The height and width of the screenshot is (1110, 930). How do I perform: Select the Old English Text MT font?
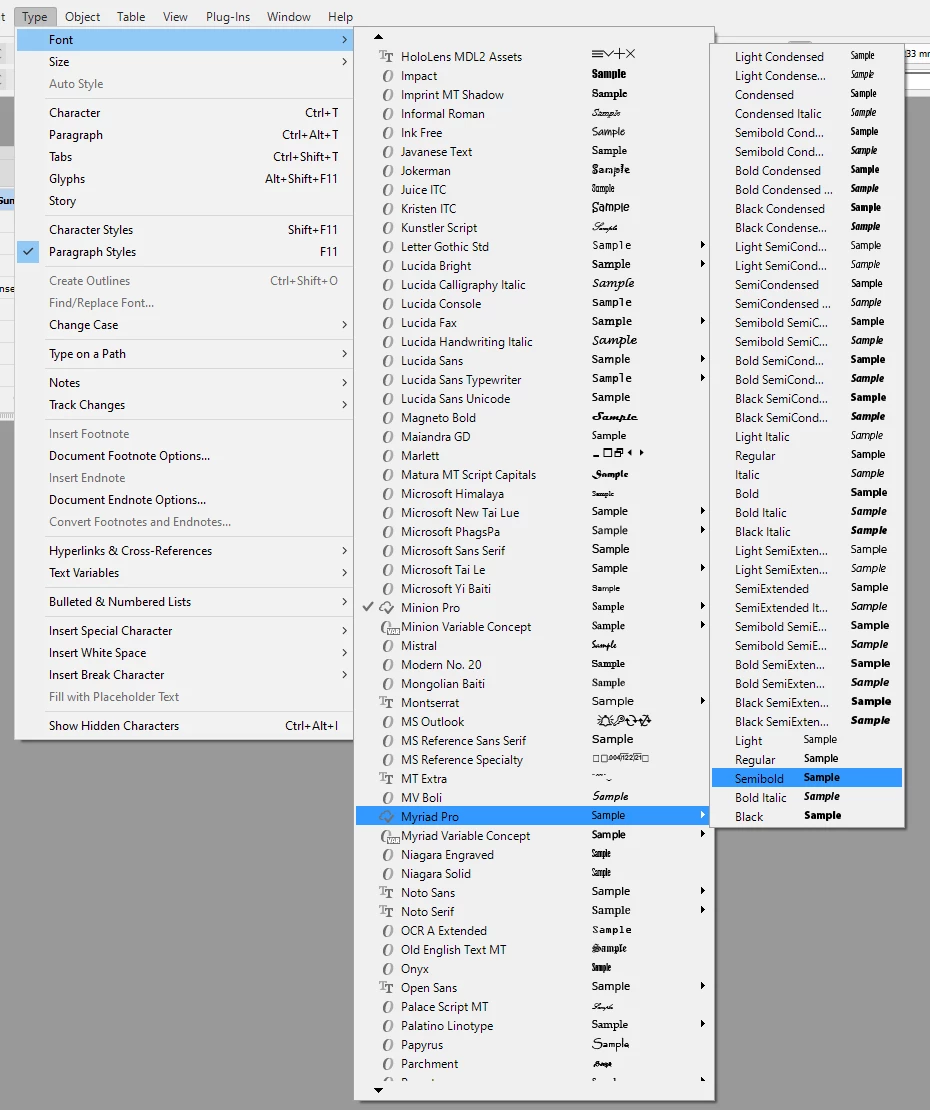534,949
